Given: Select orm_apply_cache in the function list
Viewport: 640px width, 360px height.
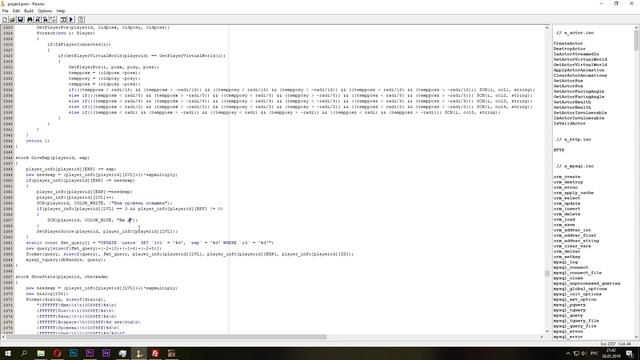Looking at the screenshot, I should [x=573, y=193].
